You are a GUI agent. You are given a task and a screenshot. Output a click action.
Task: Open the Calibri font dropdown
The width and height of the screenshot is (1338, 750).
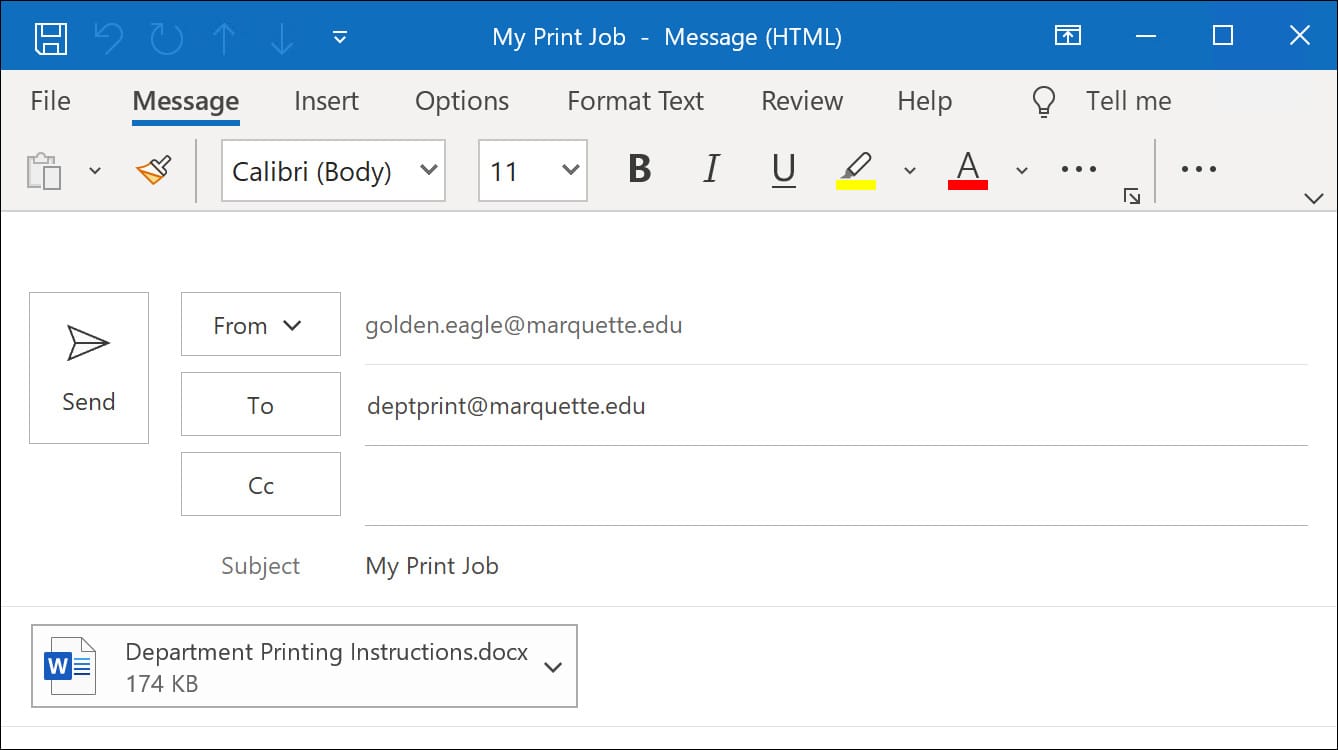428,170
